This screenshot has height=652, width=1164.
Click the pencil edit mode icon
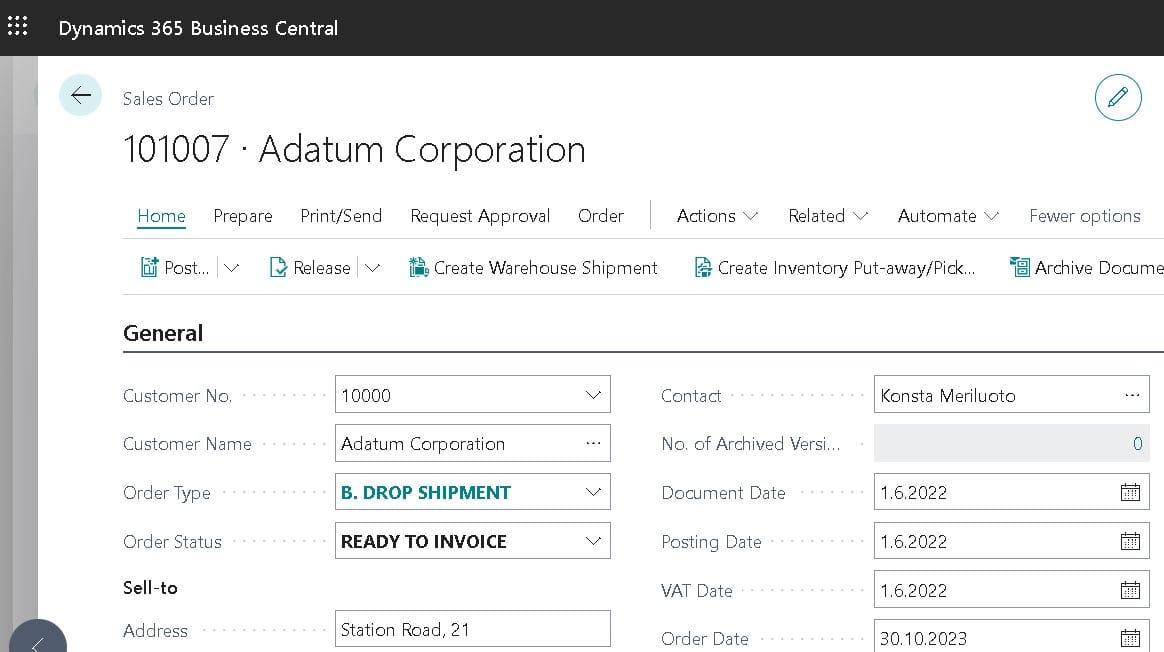tap(1118, 97)
